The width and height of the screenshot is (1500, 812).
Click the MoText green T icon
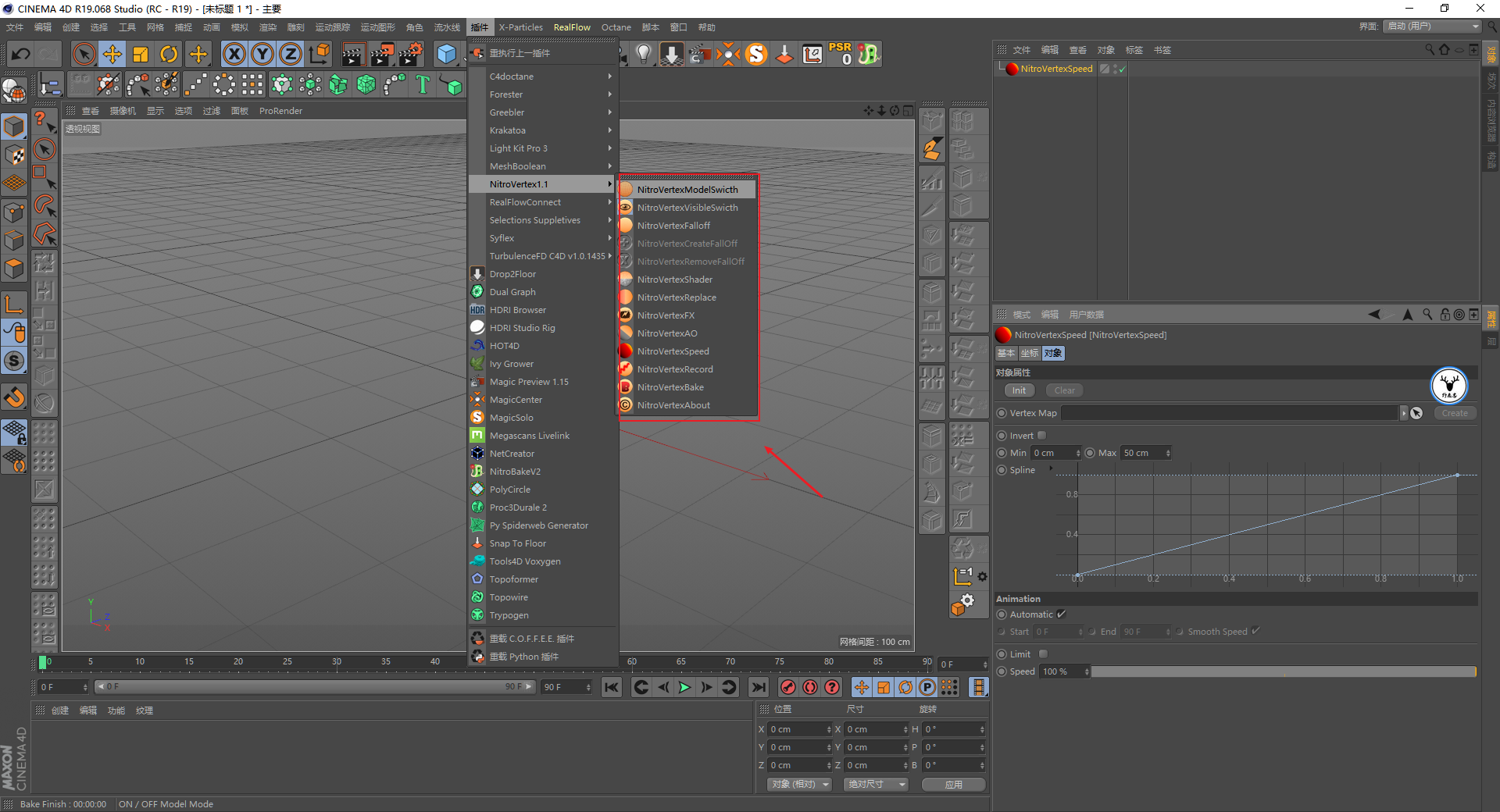423,84
